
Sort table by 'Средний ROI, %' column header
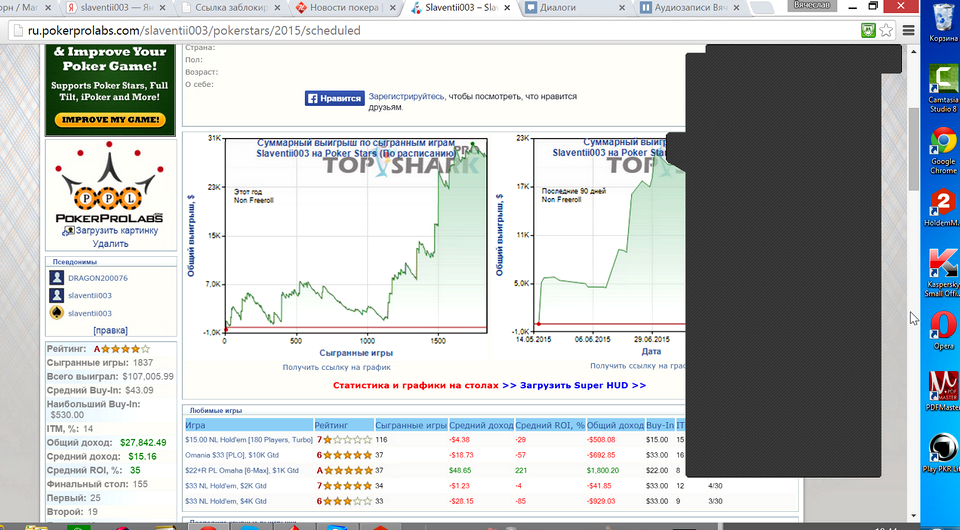pyautogui.click(x=548, y=425)
